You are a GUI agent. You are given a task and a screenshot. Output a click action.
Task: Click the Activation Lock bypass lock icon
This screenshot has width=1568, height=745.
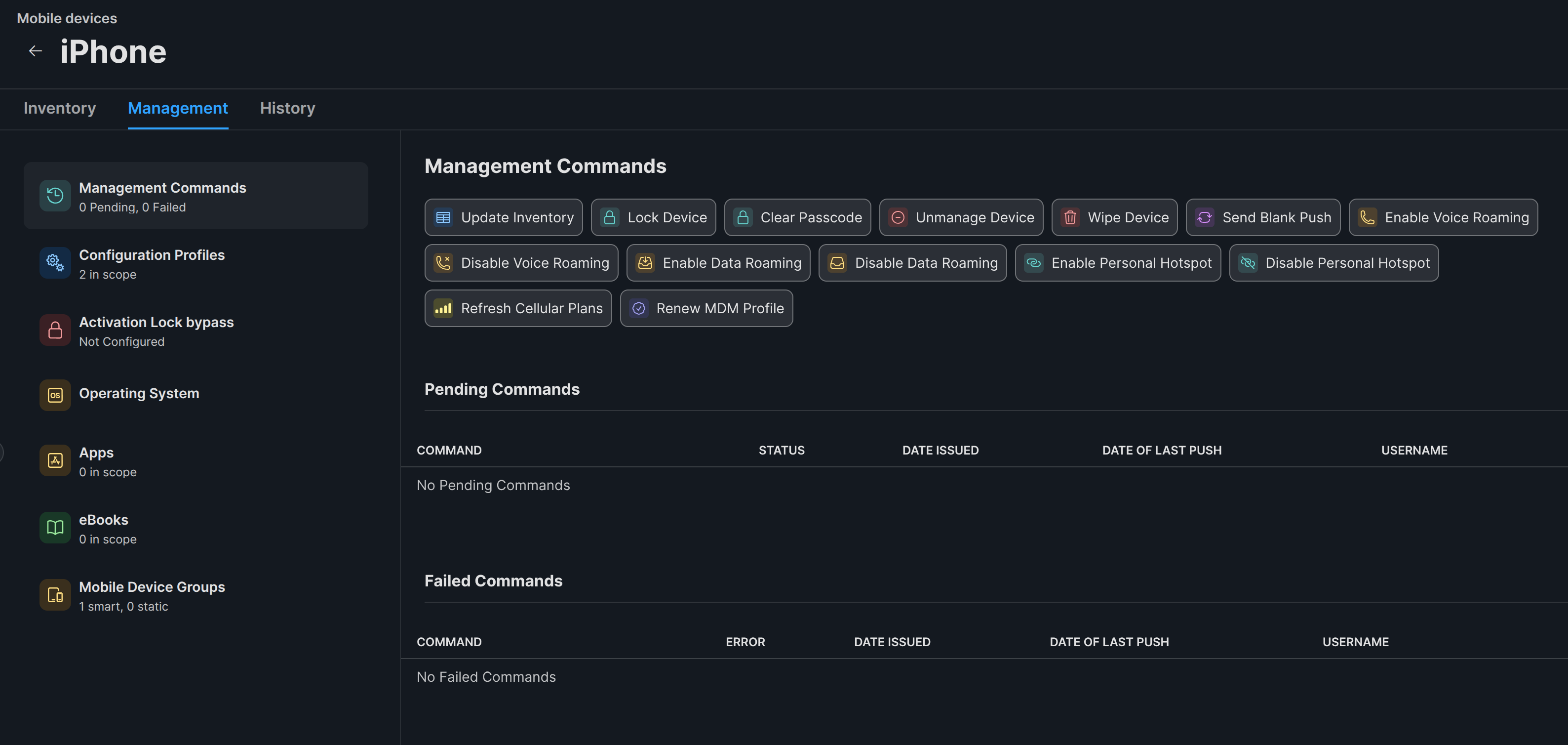[55, 330]
